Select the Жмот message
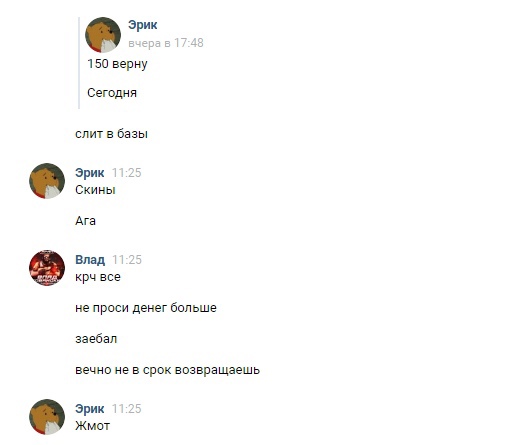 coord(92,426)
